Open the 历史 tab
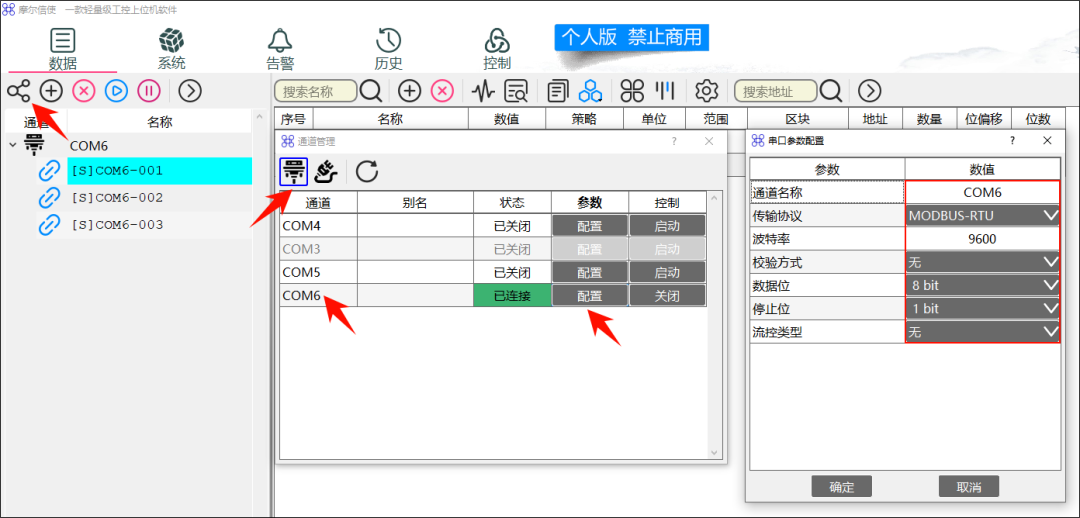This screenshot has width=1080, height=518. click(388, 50)
